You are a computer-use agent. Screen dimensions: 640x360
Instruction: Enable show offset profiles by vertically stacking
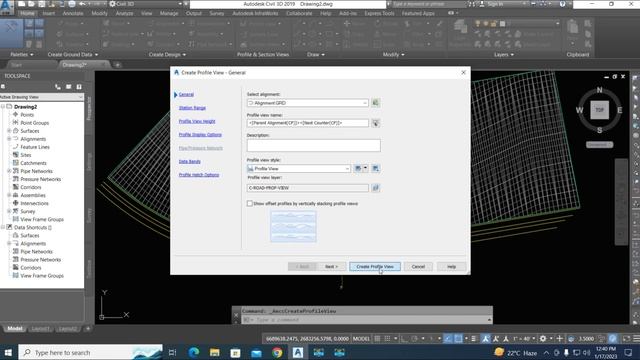coord(249,203)
